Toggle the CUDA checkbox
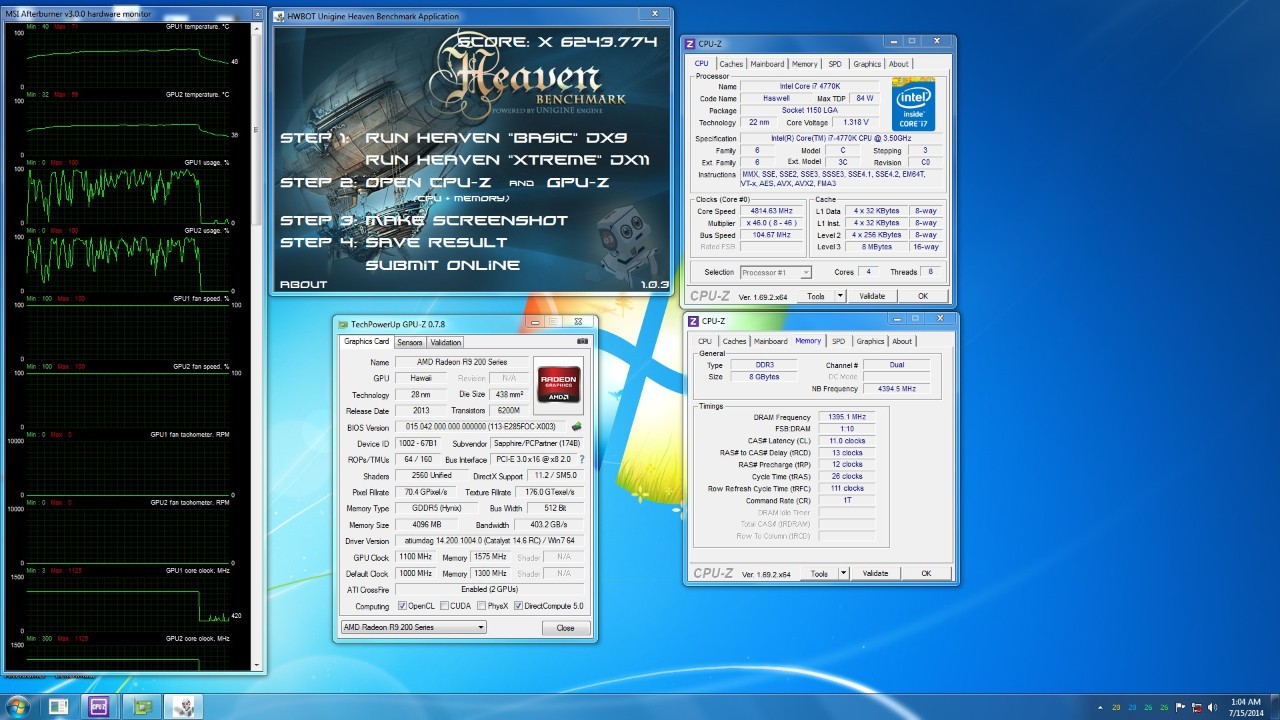The width and height of the screenshot is (1280, 720). [444, 606]
